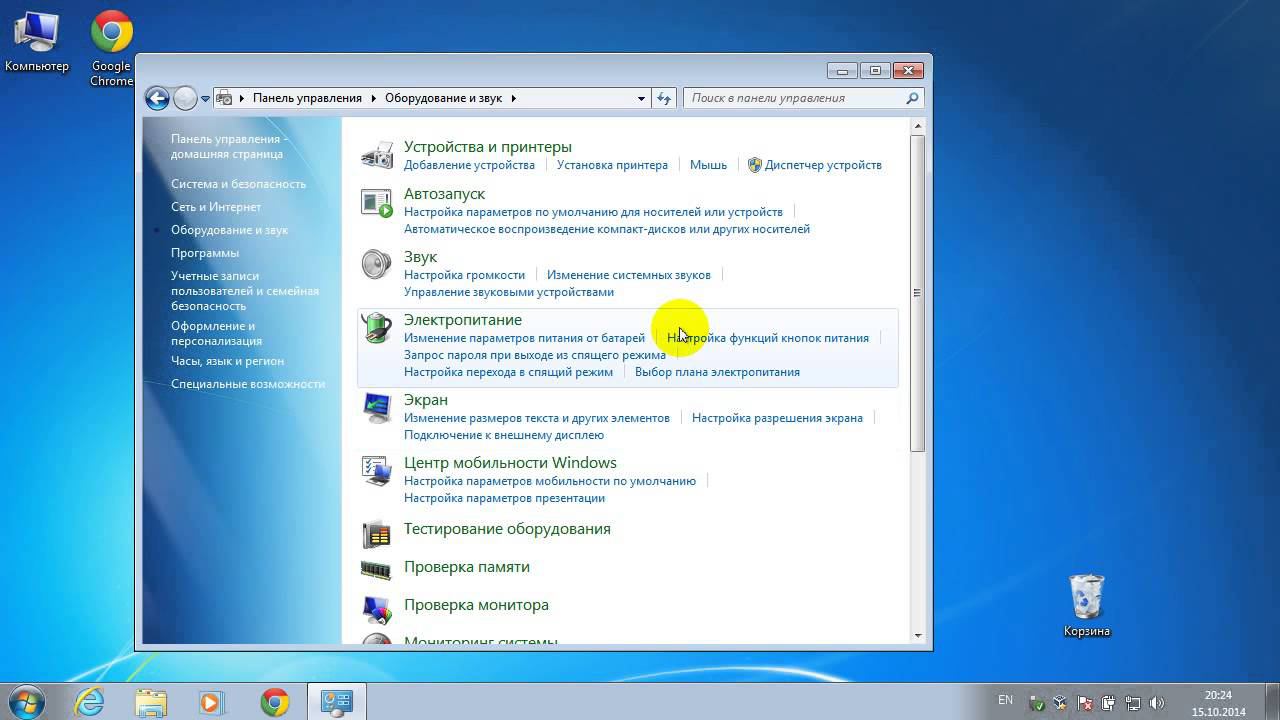Select the Google Chrome desktop shortcut

(x=111, y=50)
